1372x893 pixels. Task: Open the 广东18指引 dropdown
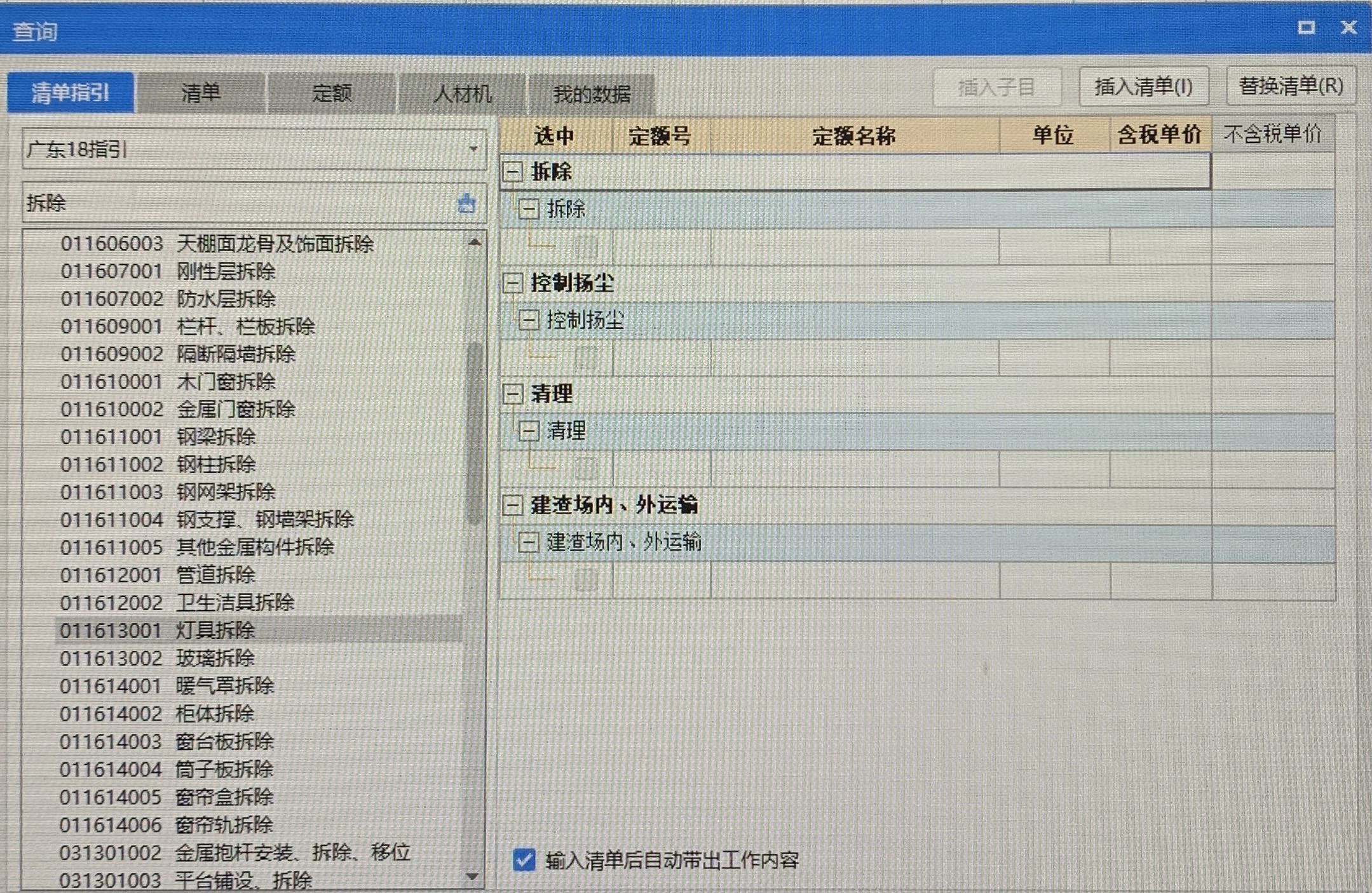click(x=473, y=149)
